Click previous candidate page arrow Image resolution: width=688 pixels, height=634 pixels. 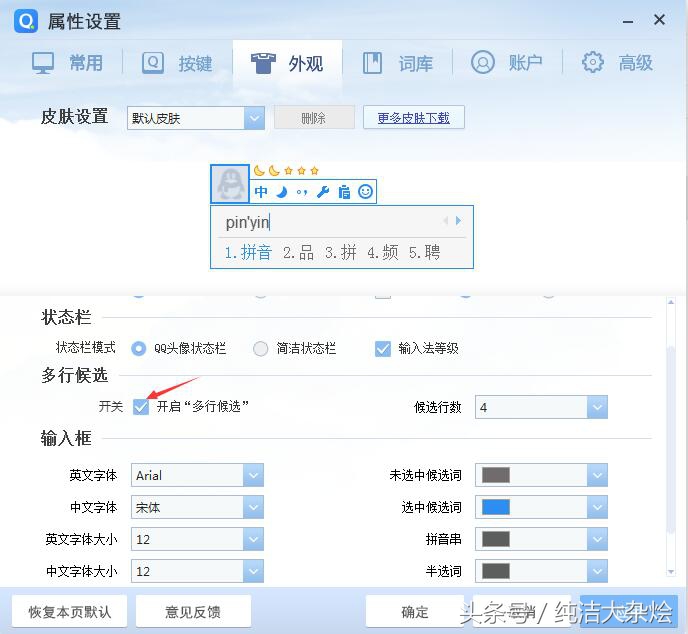[445, 221]
